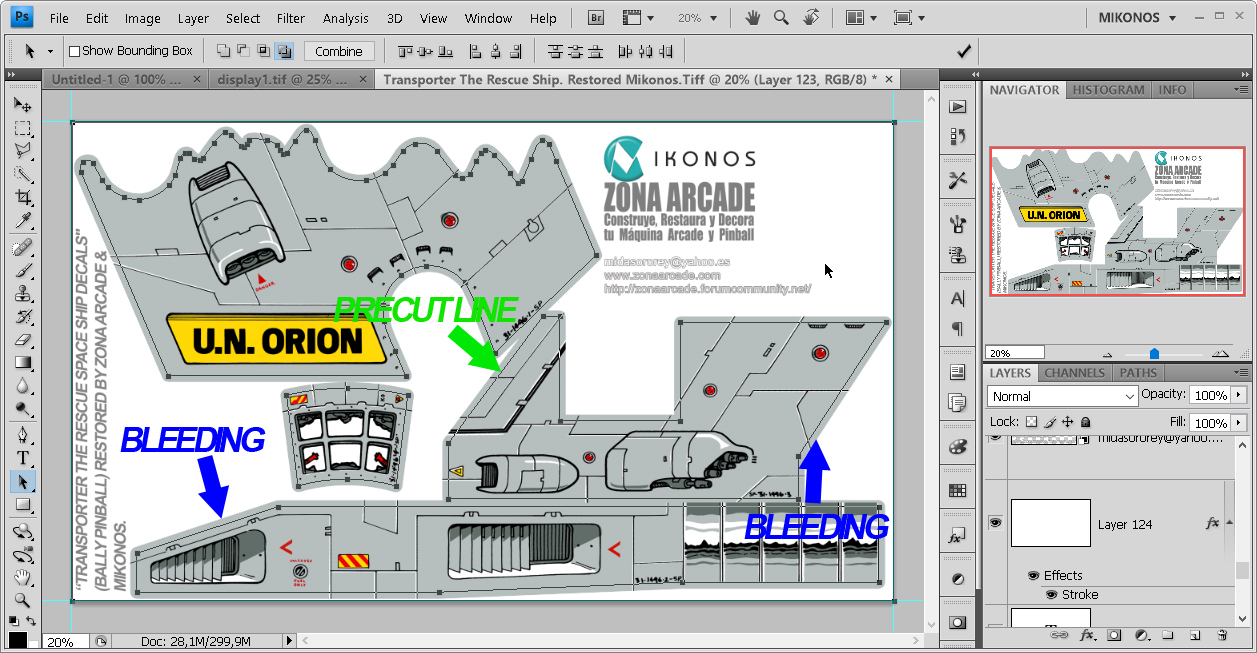
Task: Switch to the Channels tab
Action: 1074,373
